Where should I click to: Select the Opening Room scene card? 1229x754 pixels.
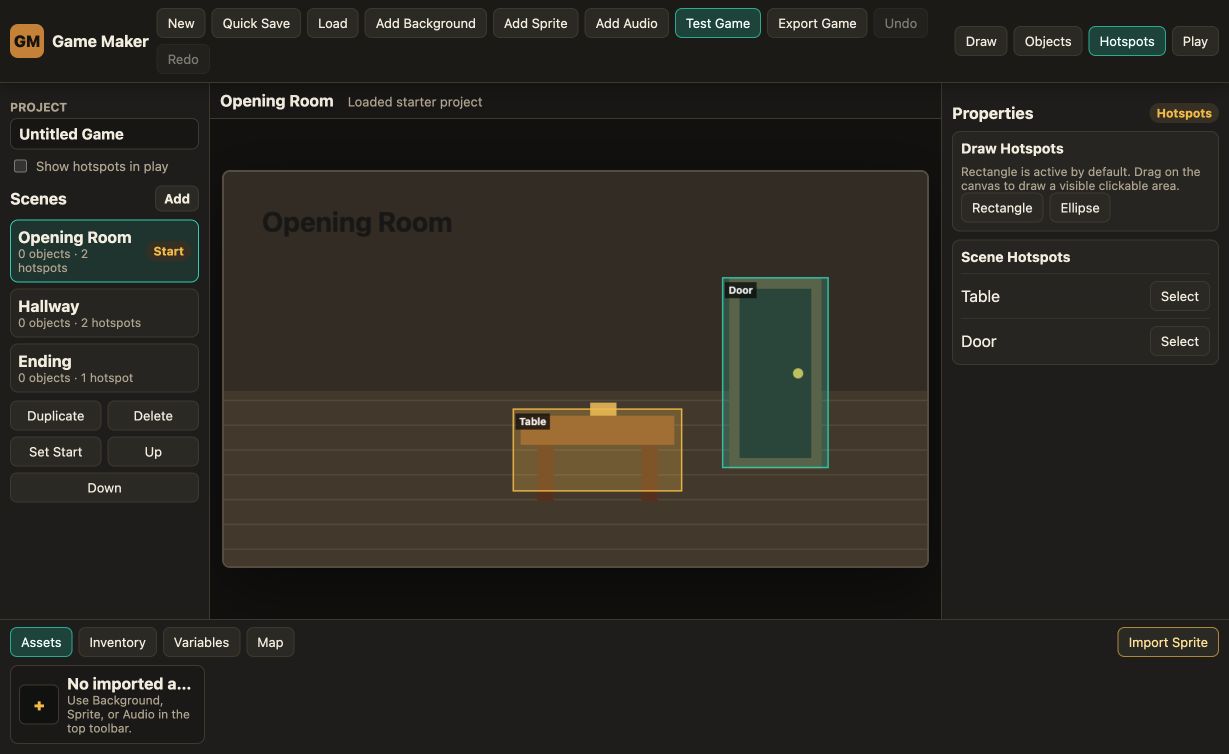pyautogui.click(x=104, y=251)
